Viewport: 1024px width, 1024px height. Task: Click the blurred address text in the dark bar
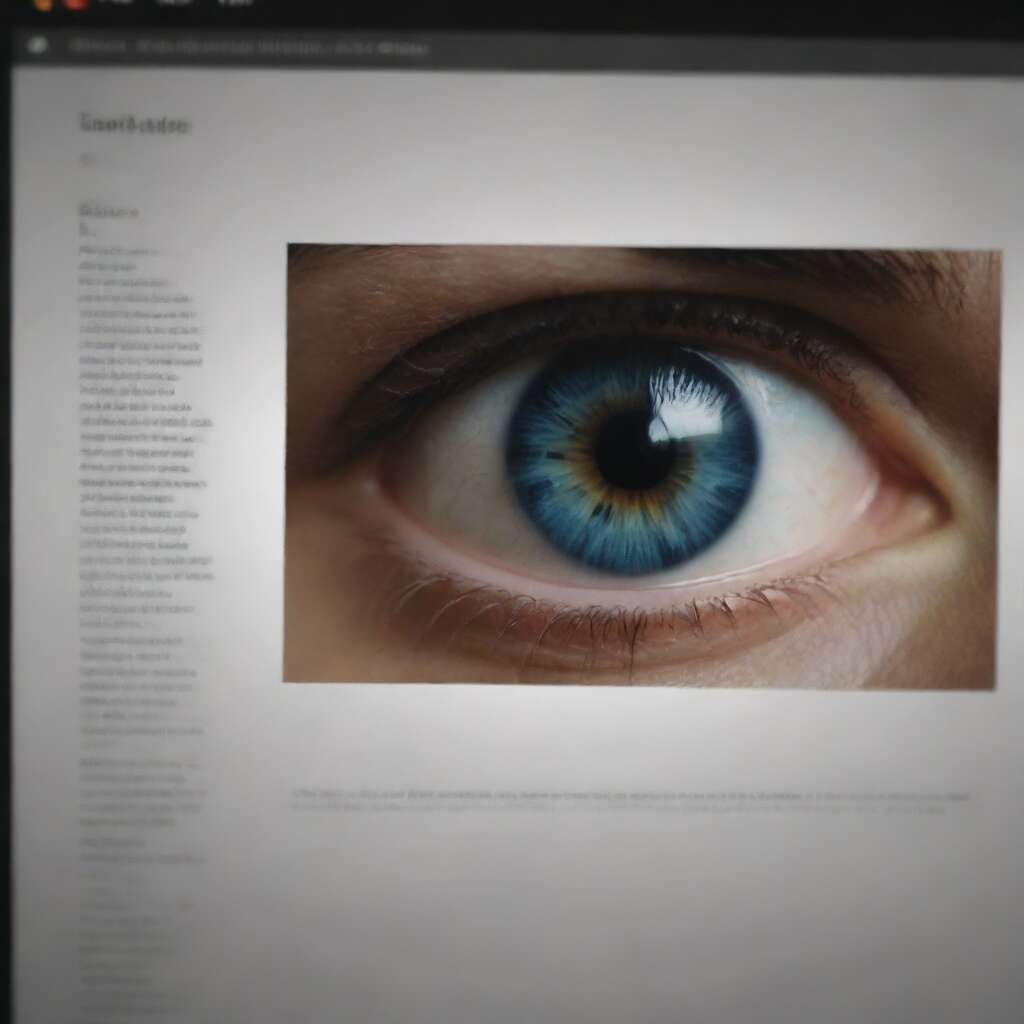tap(250, 46)
